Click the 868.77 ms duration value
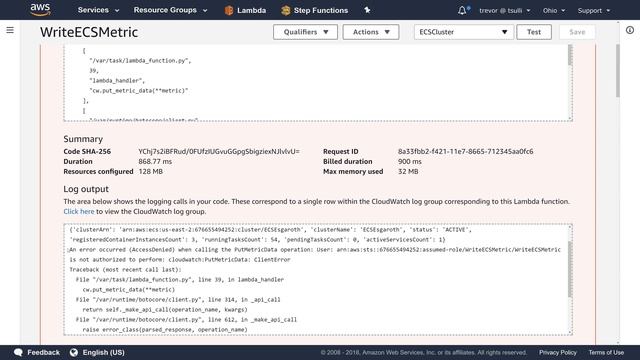The width and height of the screenshot is (640, 360). tap(155, 162)
